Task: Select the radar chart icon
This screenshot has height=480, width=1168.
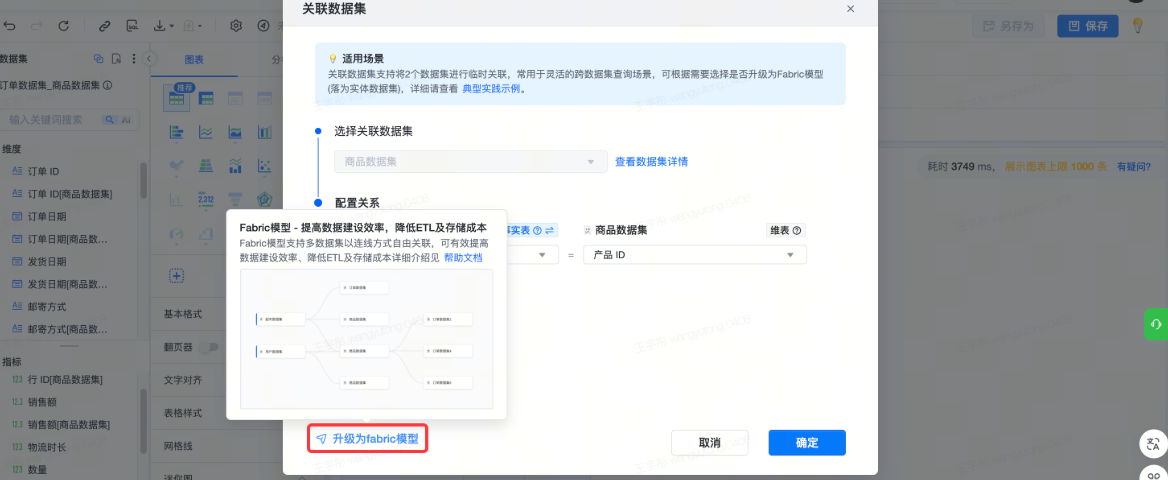Action: coord(264,199)
